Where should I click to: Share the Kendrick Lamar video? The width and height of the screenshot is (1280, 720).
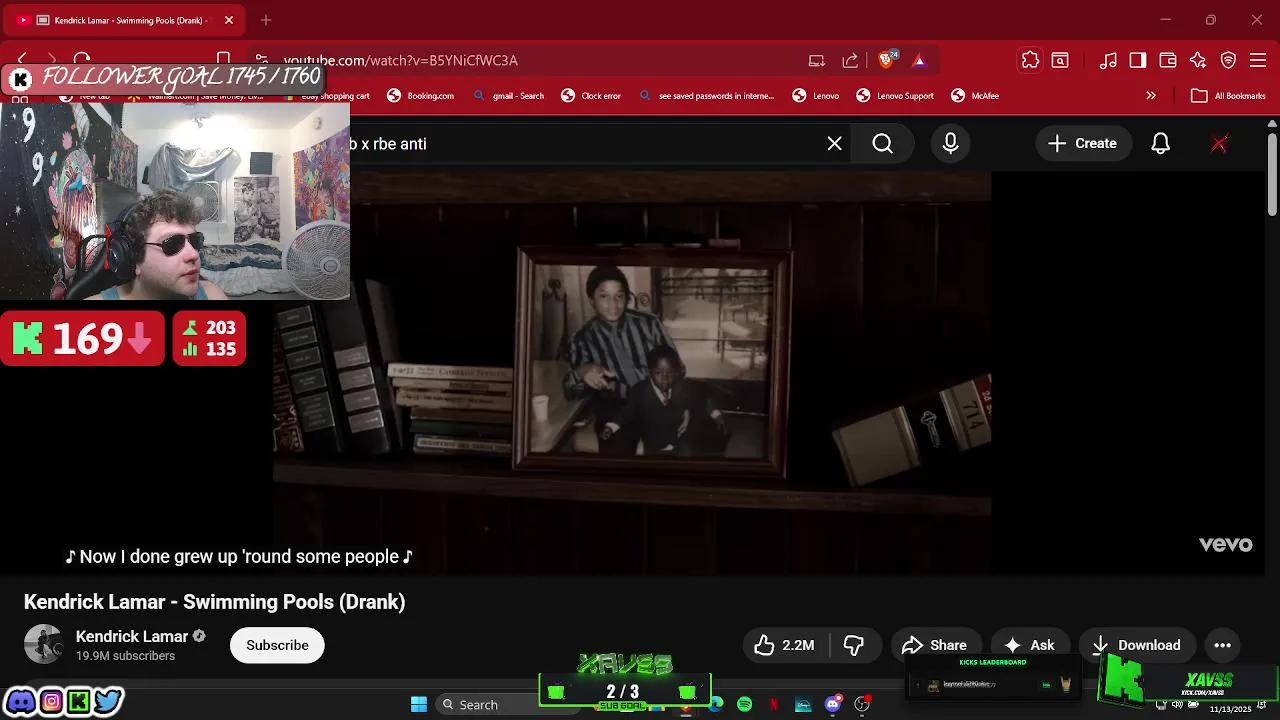click(x=934, y=645)
